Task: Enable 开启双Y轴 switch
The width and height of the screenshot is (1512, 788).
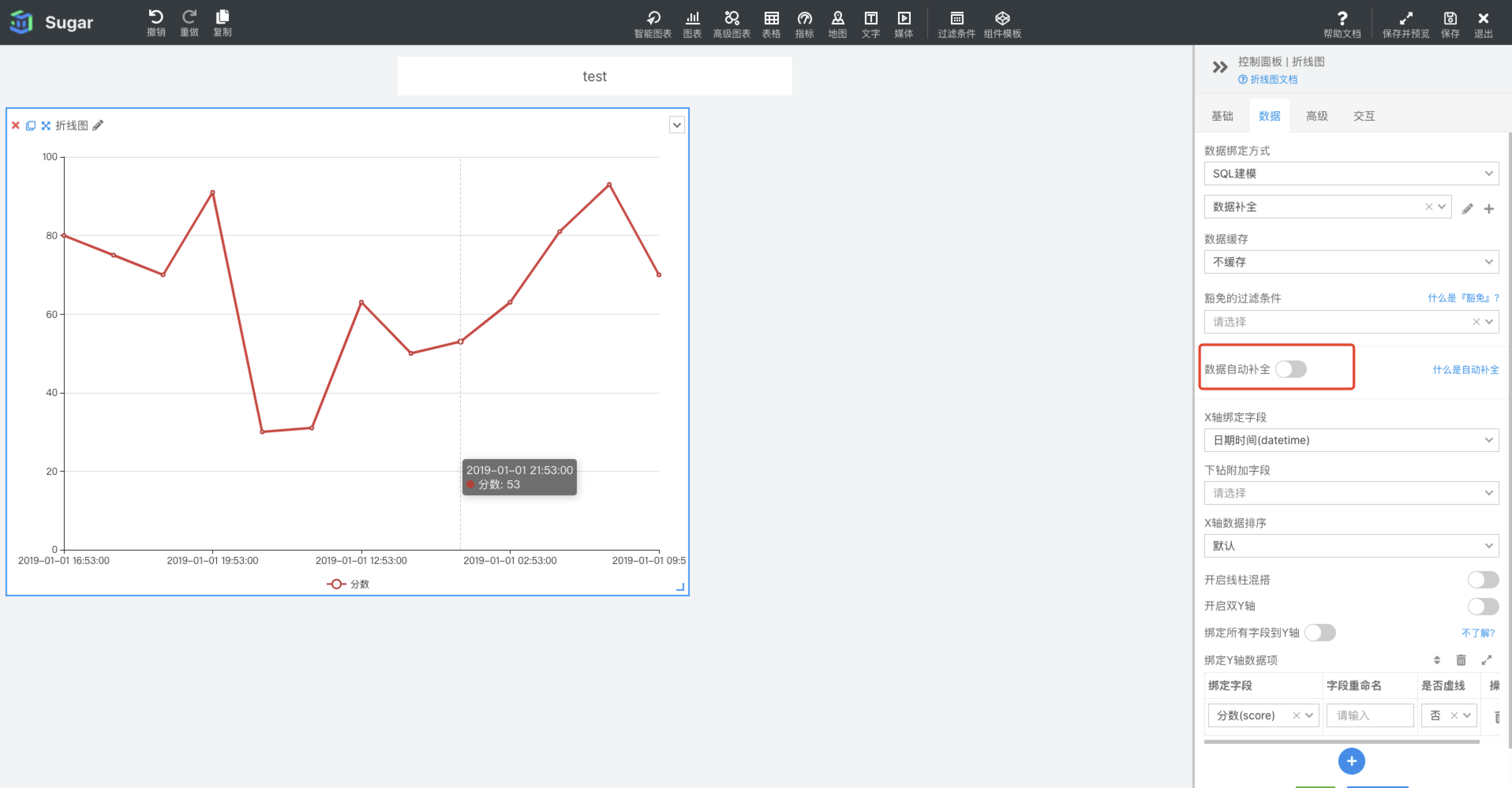Action: pos(1483,606)
